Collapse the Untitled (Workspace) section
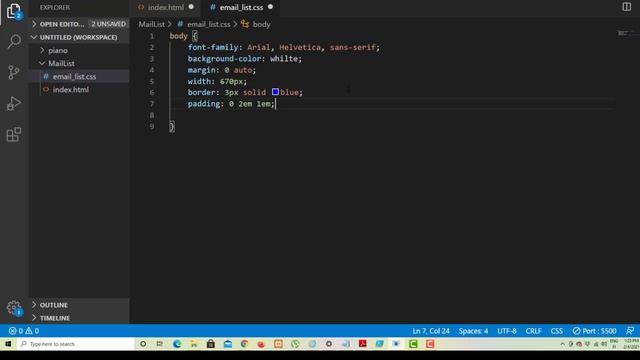The width and height of the screenshot is (640, 360). 79,37
